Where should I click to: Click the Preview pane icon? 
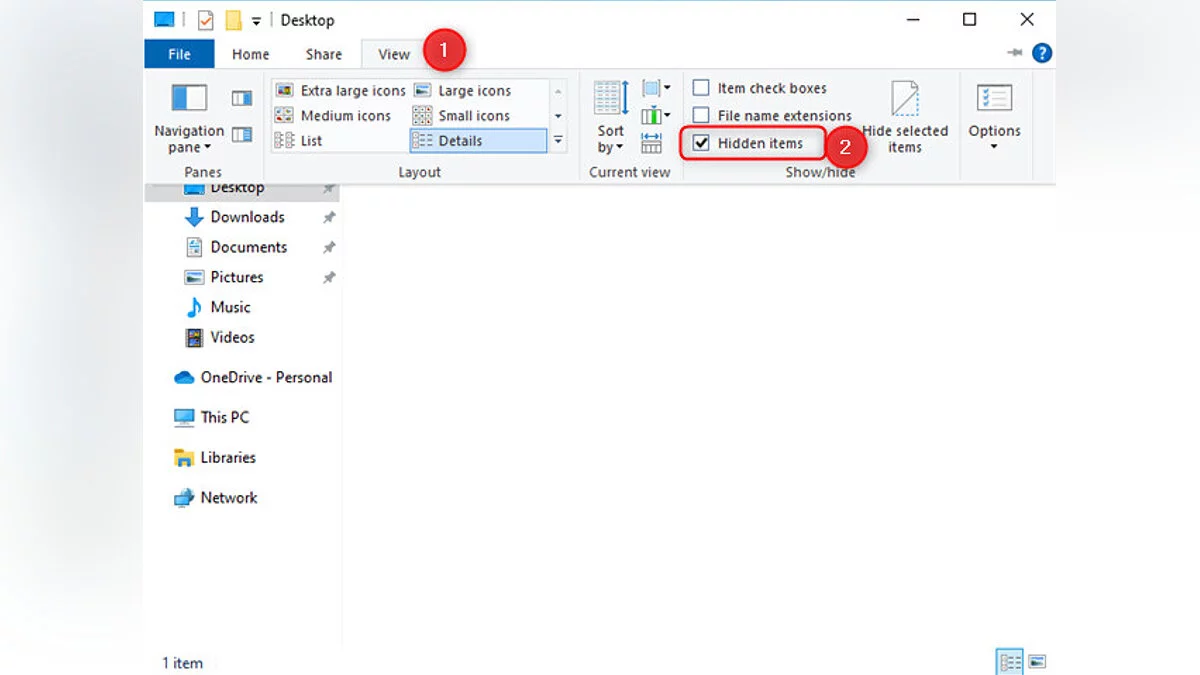[242, 98]
